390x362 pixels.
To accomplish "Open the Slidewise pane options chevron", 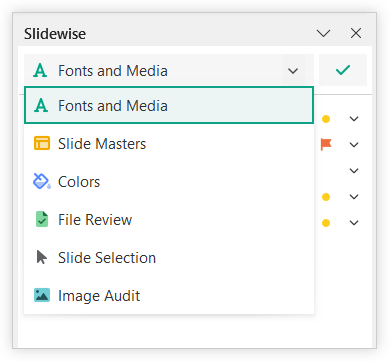I will coord(323,33).
